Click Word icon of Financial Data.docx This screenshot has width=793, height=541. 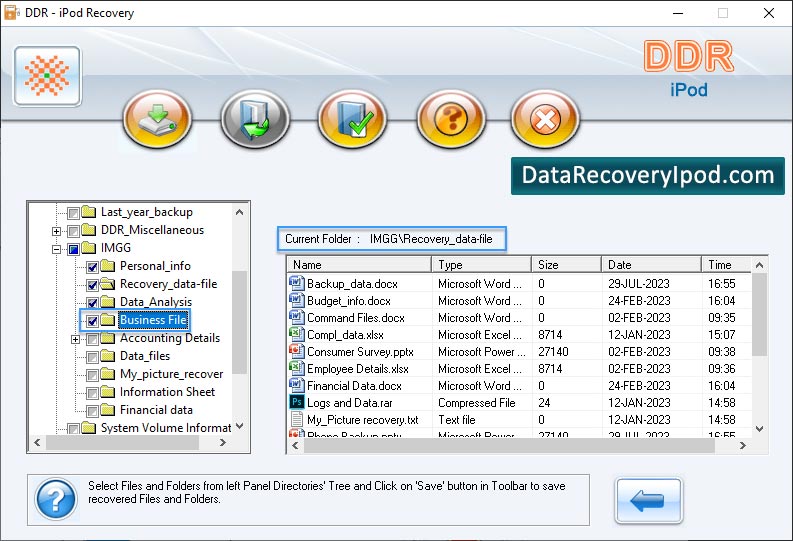pos(296,385)
